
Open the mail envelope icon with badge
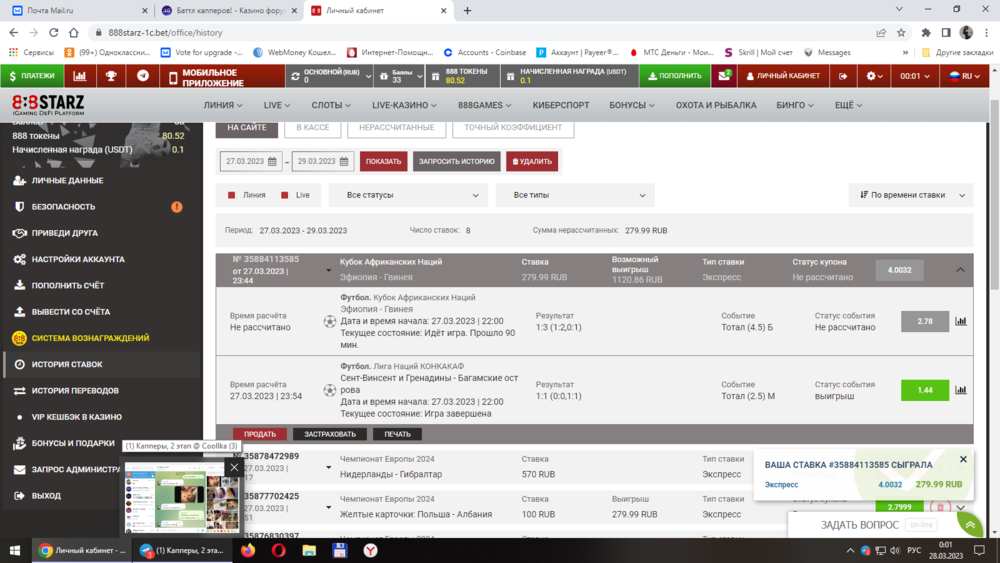(724, 76)
